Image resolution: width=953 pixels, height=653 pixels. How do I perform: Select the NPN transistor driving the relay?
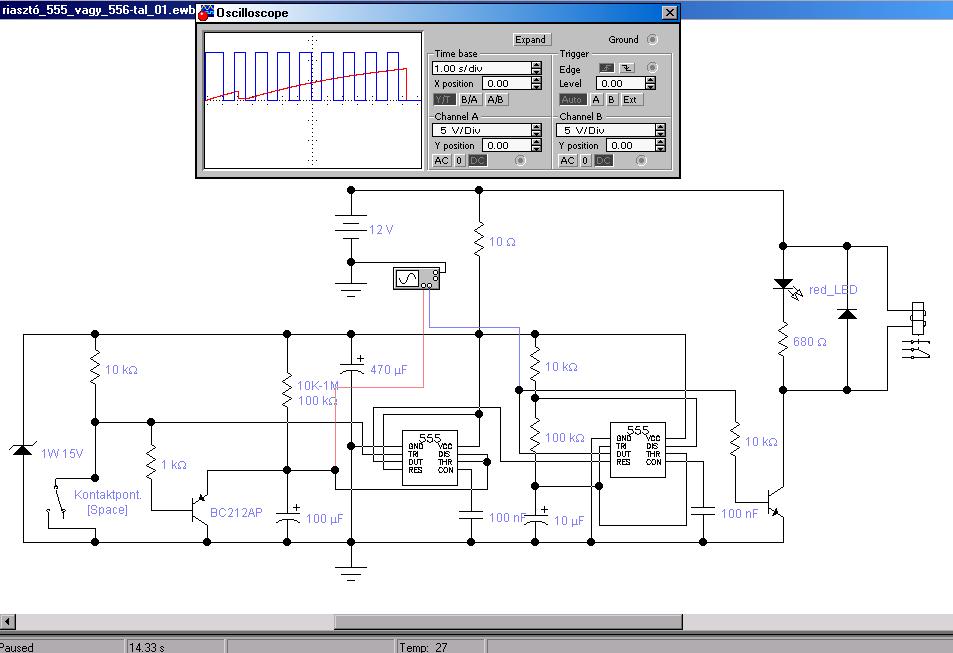[776, 502]
